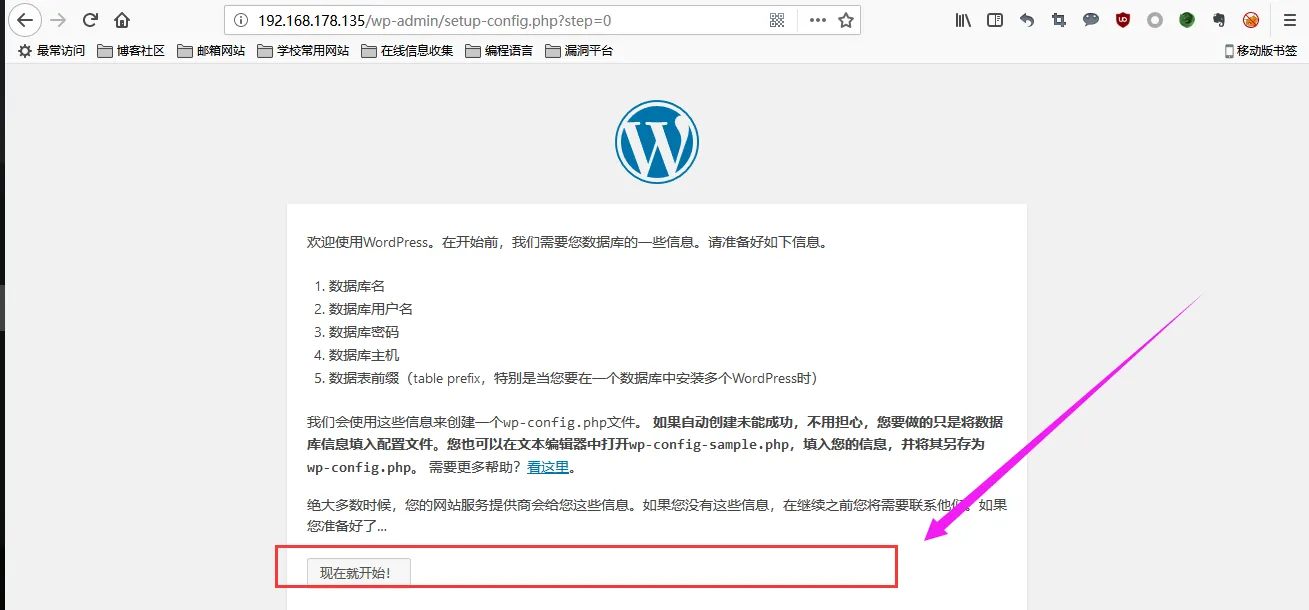Click the orange blocked-symbol extension icon

pyautogui.click(x=1251, y=20)
